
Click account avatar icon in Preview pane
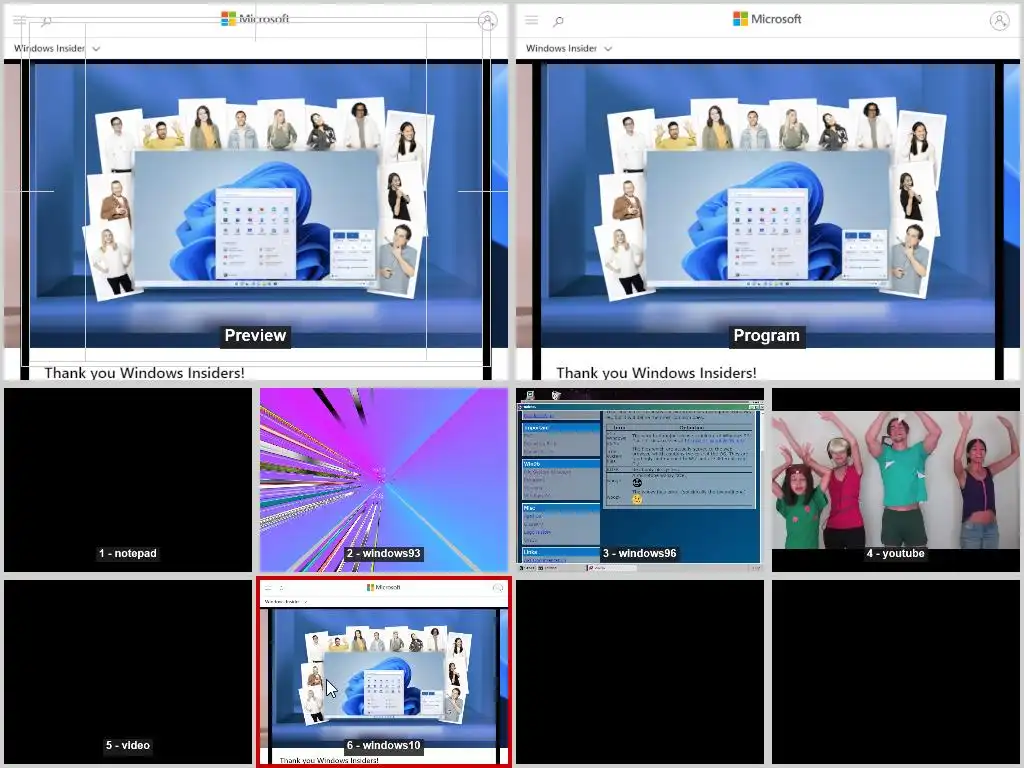click(487, 21)
